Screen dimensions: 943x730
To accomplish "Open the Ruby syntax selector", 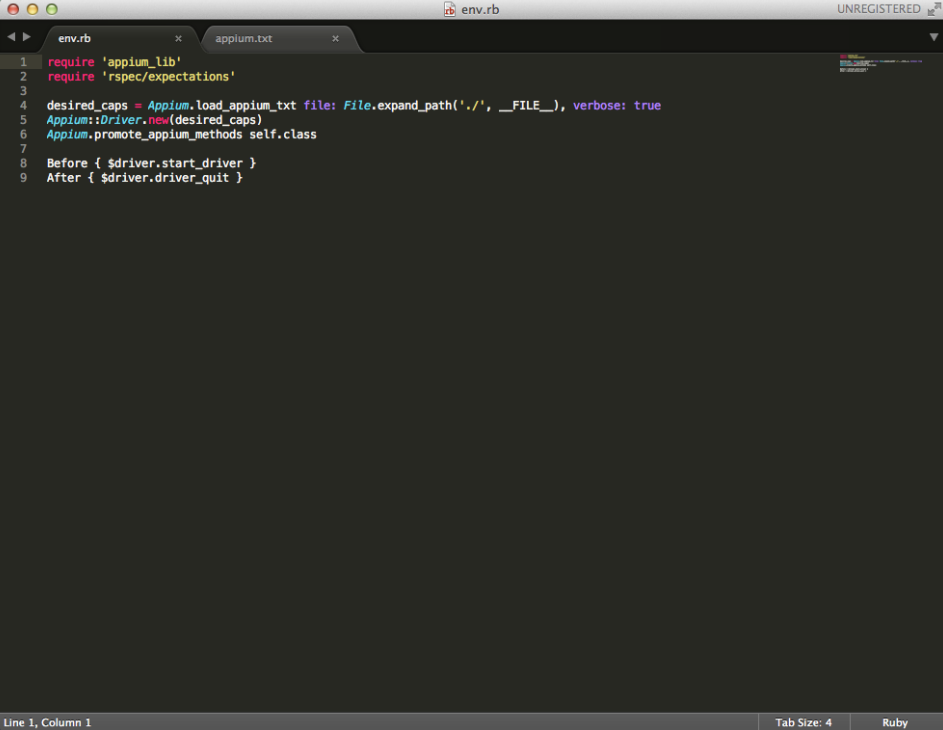I will coord(895,722).
